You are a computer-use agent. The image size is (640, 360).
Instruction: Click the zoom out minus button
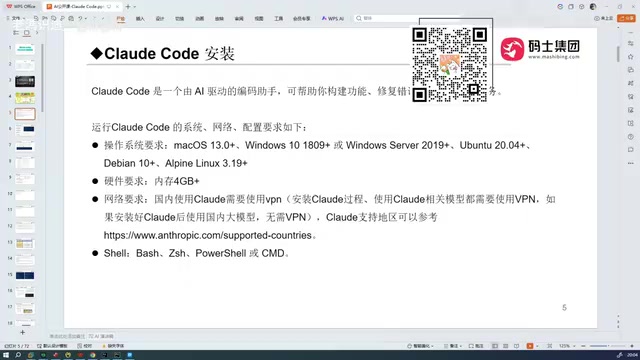(x=583, y=346)
